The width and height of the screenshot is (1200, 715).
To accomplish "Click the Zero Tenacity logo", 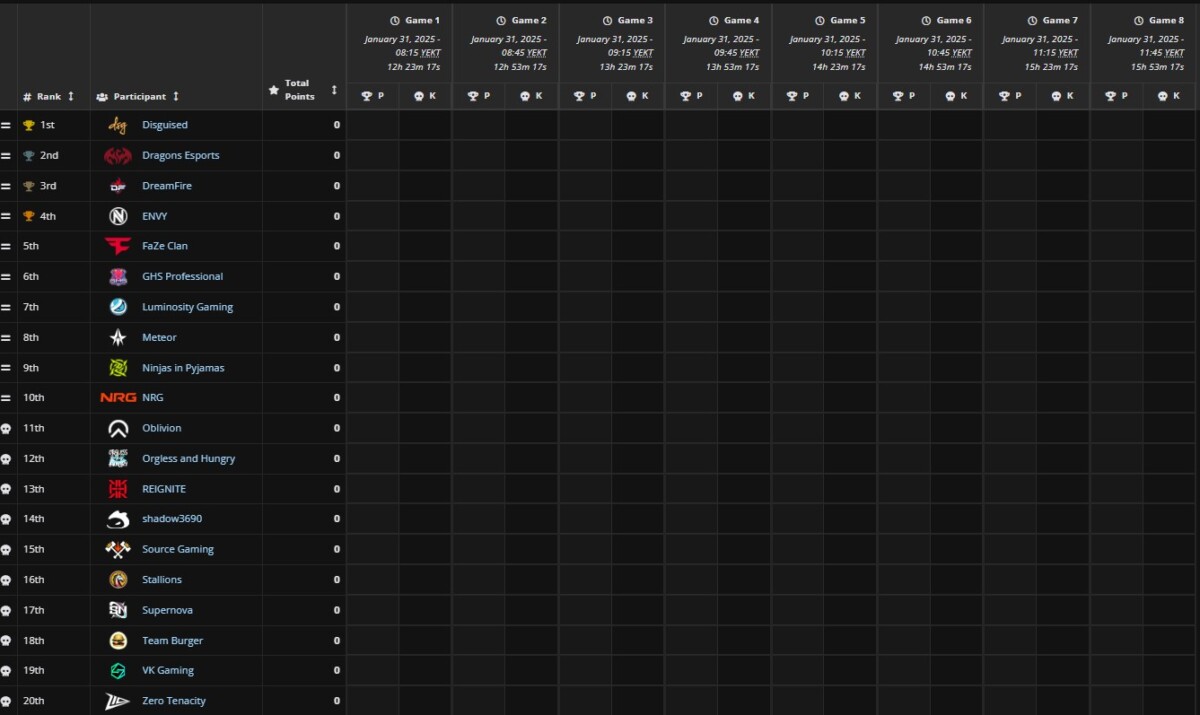I will pyautogui.click(x=118, y=701).
